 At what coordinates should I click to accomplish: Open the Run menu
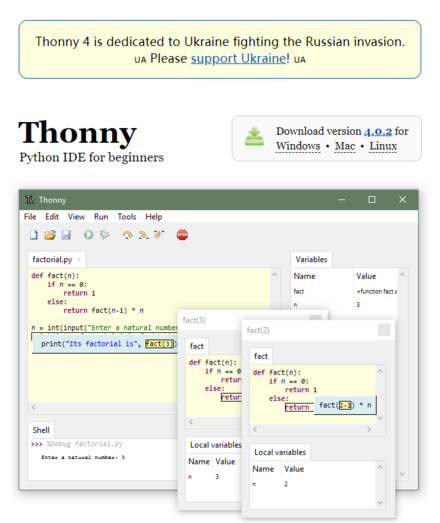pyautogui.click(x=101, y=217)
